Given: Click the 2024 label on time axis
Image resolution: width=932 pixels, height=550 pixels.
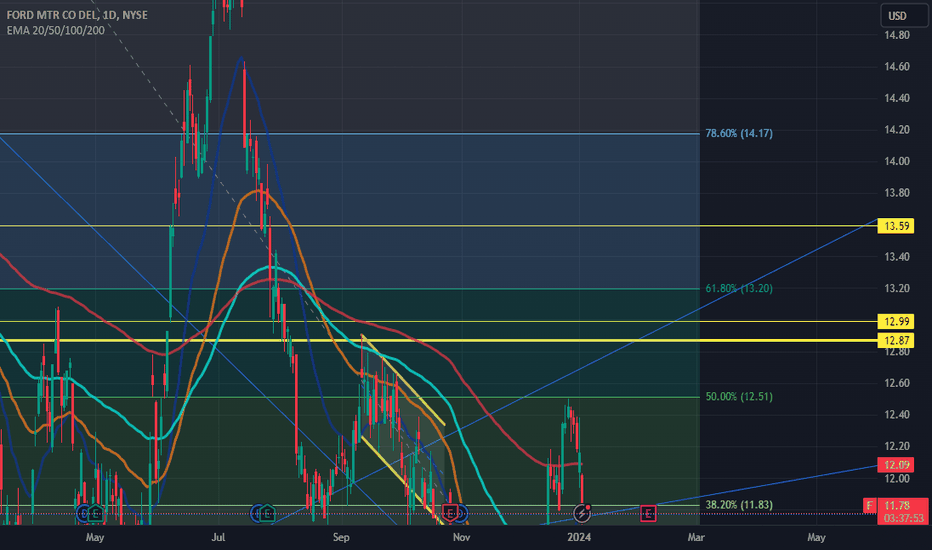Looking at the screenshot, I should [x=579, y=538].
